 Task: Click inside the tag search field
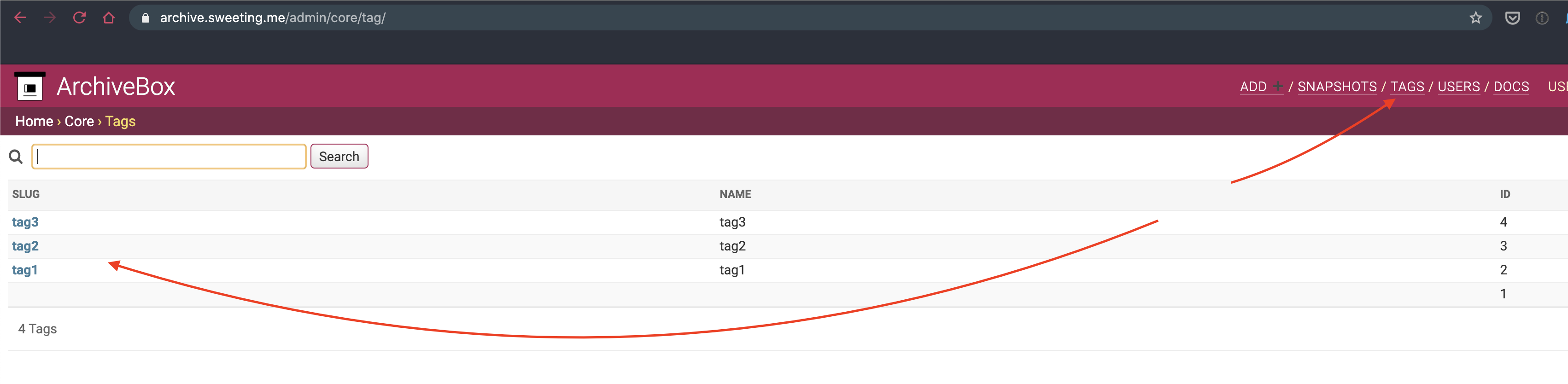point(169,157)
